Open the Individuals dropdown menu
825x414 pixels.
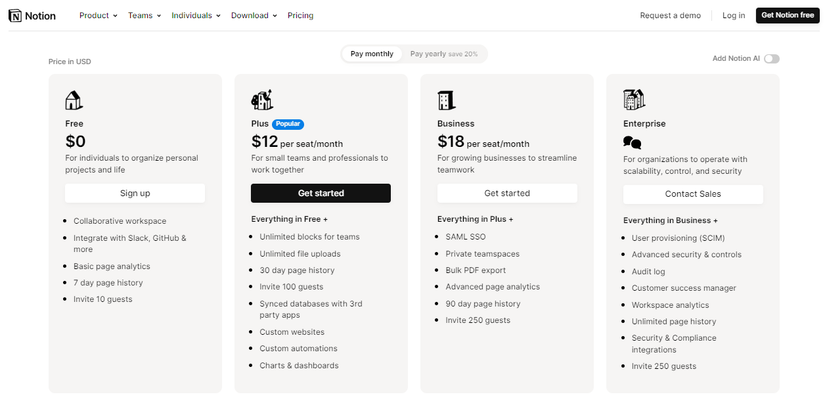(x=196, y=15)
